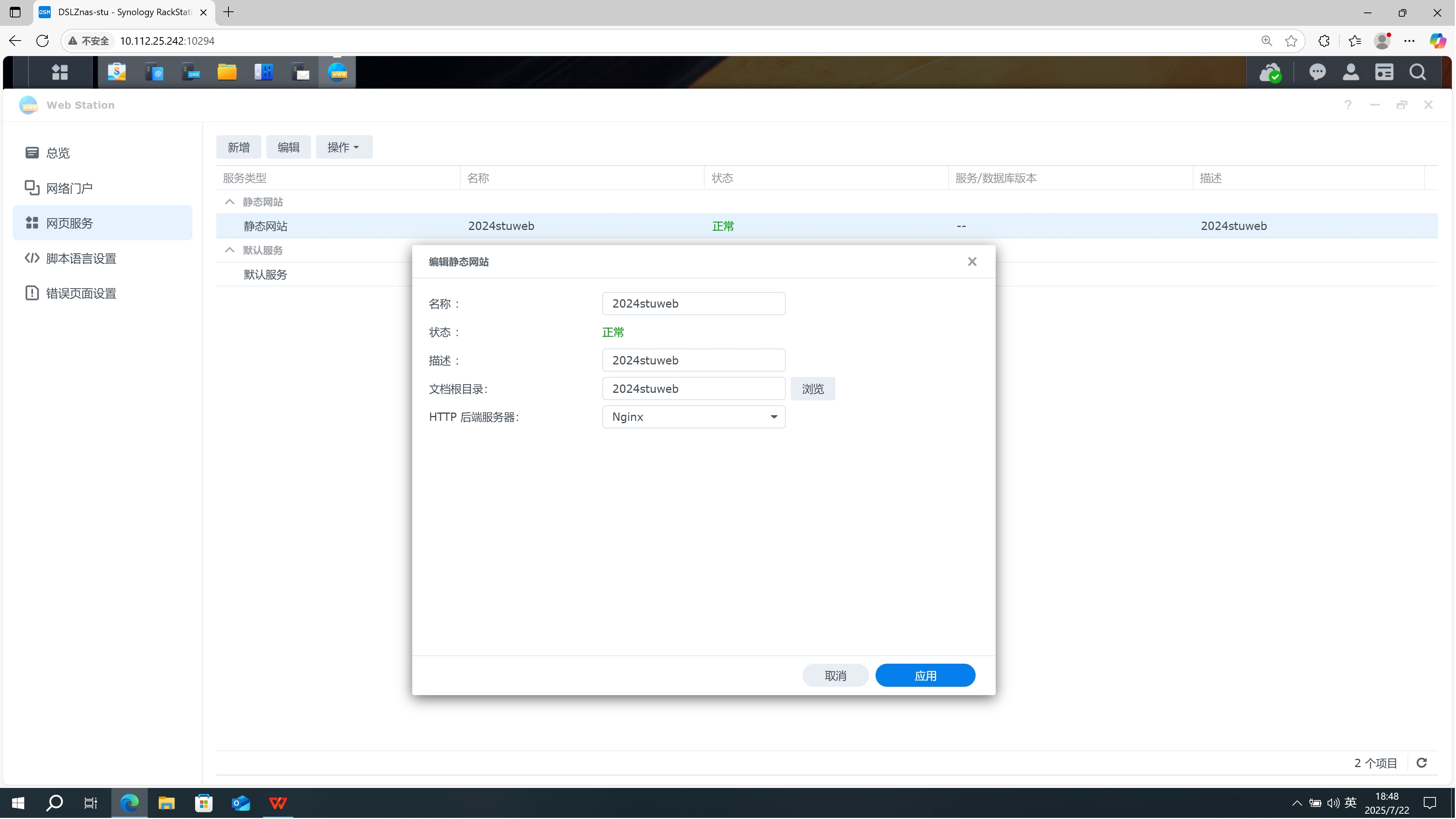Open the DSM widgets panel icon
1456x819 pixels.
pos(1384,72)
